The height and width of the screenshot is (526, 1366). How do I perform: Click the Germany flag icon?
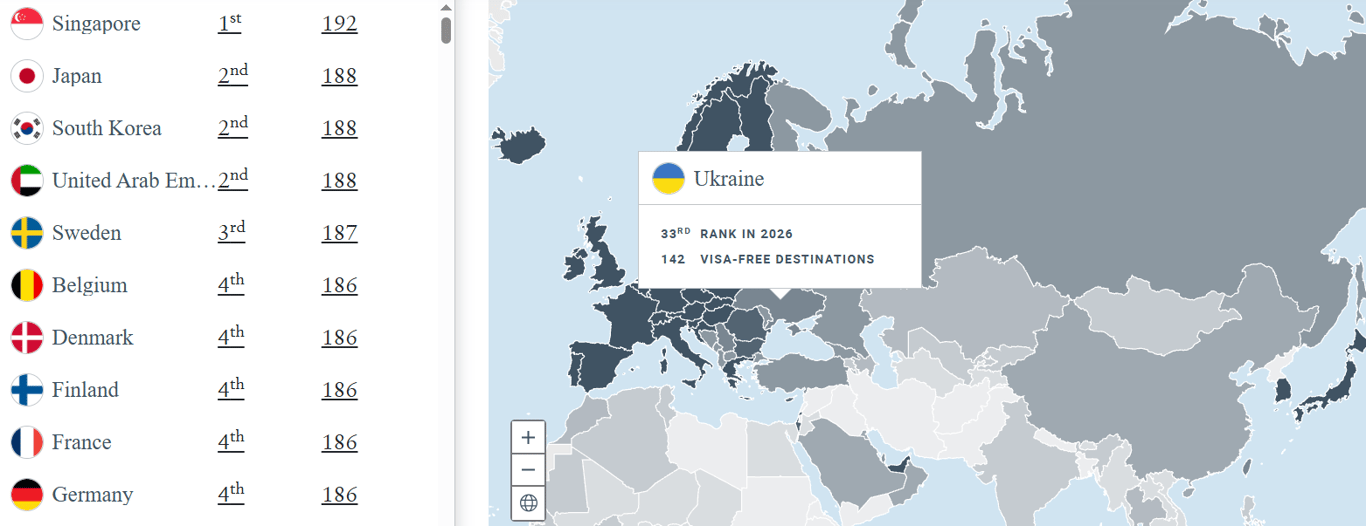point(27,495)
